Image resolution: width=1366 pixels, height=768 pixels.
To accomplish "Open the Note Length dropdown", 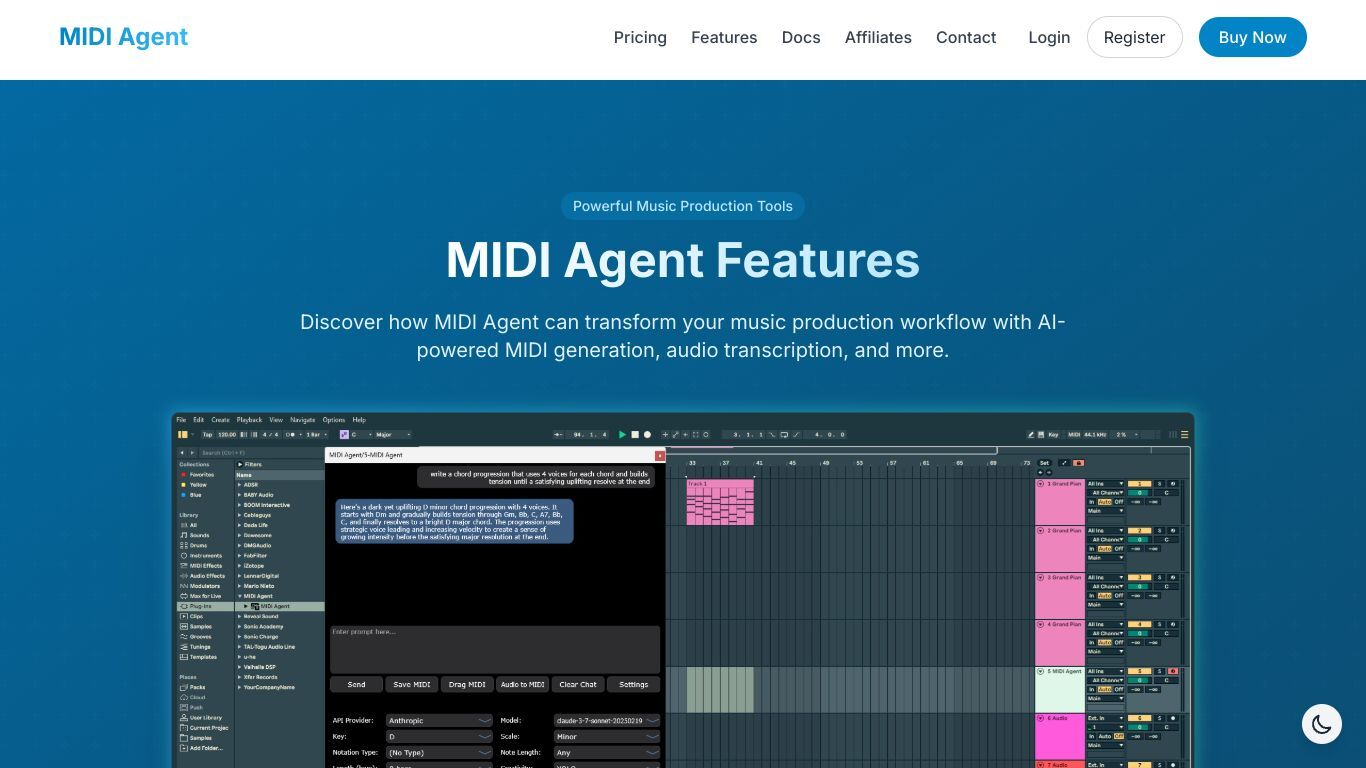I will (606, 752).
